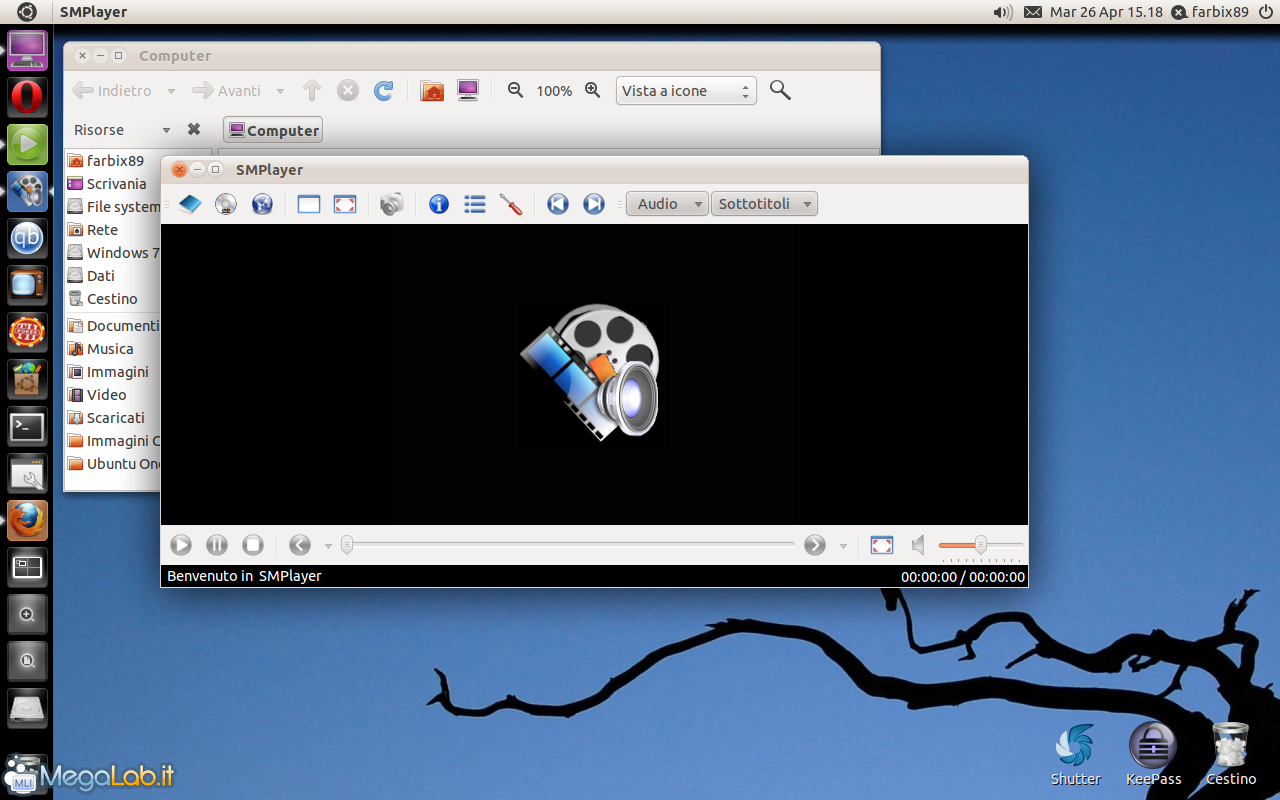This screenshot has width=1280, height=800.
Task: Zoom in using the plus magnifier
Action: [x=592, y=90]
